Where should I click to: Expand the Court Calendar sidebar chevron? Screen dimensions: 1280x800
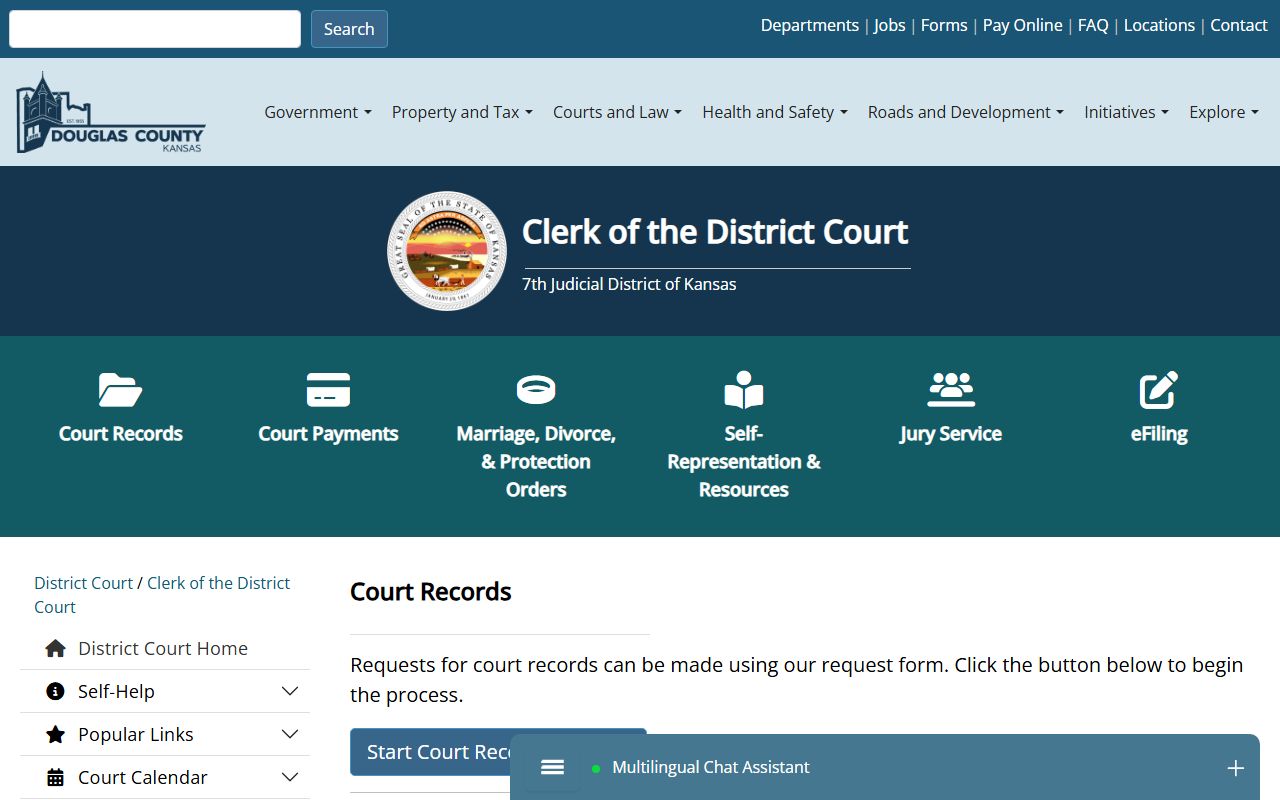pyautogui.click(x=290, y=777)
